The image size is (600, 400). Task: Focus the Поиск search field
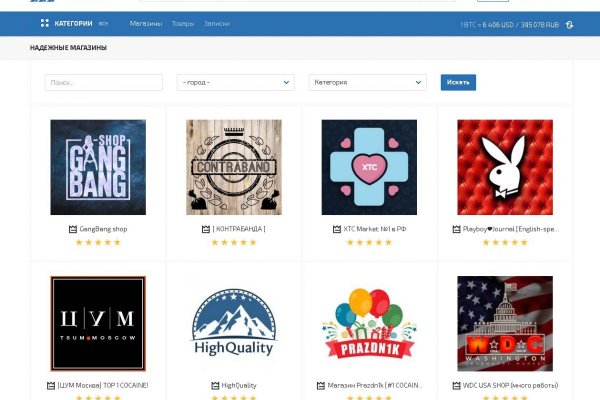click(x=103, y=82)
